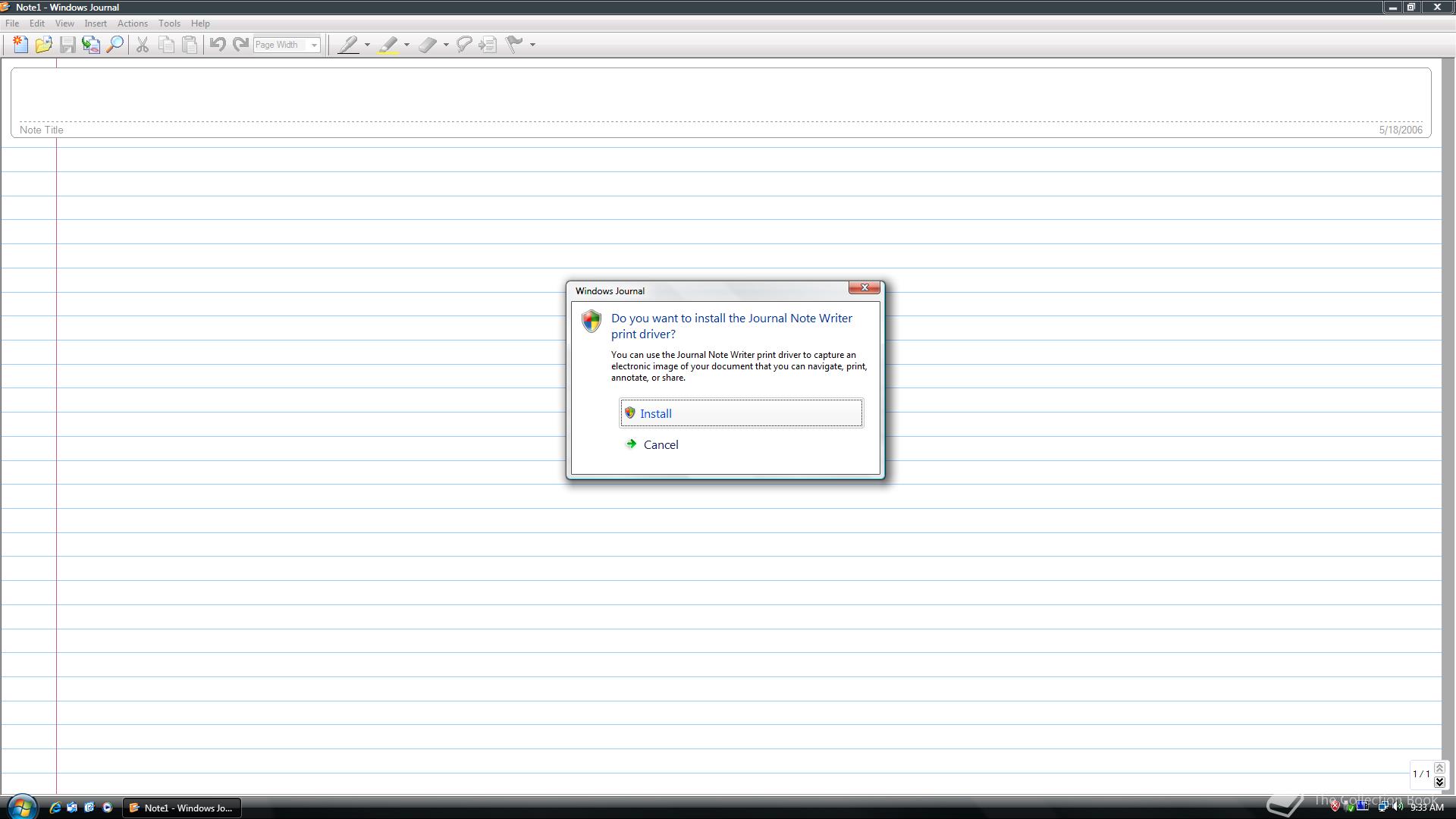
Task: Click the red security shield tray icon
Action: tap(1335, 807)
